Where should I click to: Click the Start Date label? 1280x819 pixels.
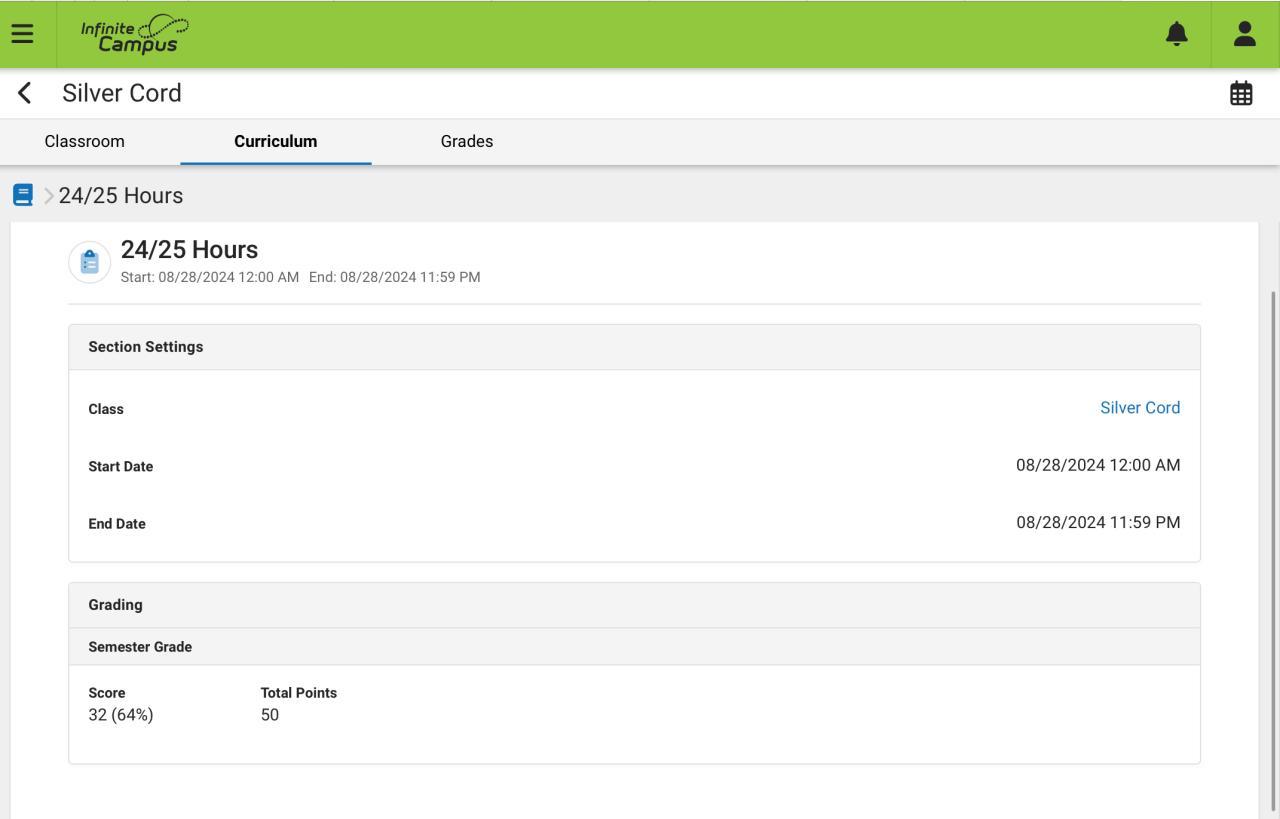(x=121, y=467)
